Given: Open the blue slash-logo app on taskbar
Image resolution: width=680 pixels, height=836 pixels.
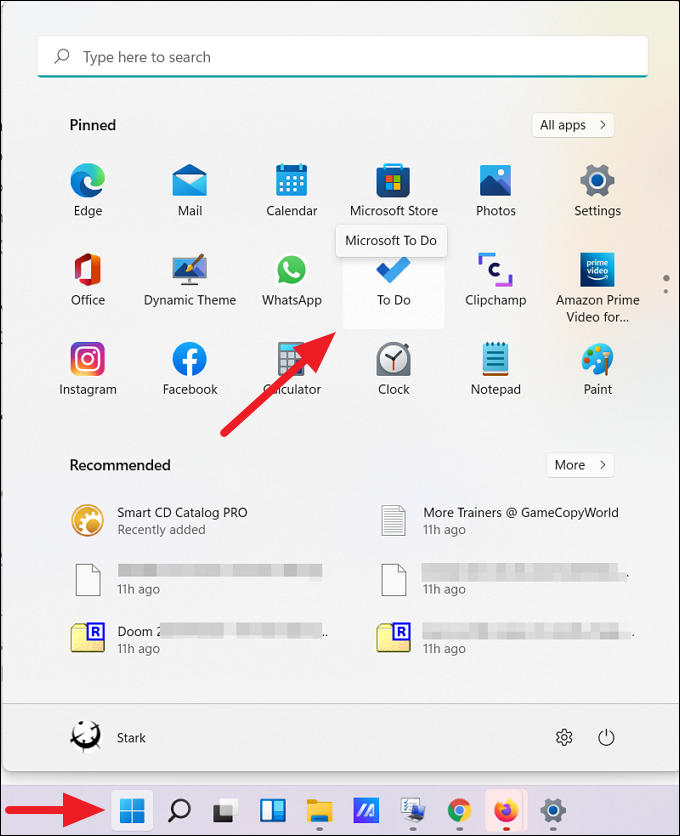Looking at the screenshot, I should pyautogui.click(x=366, y=810).
